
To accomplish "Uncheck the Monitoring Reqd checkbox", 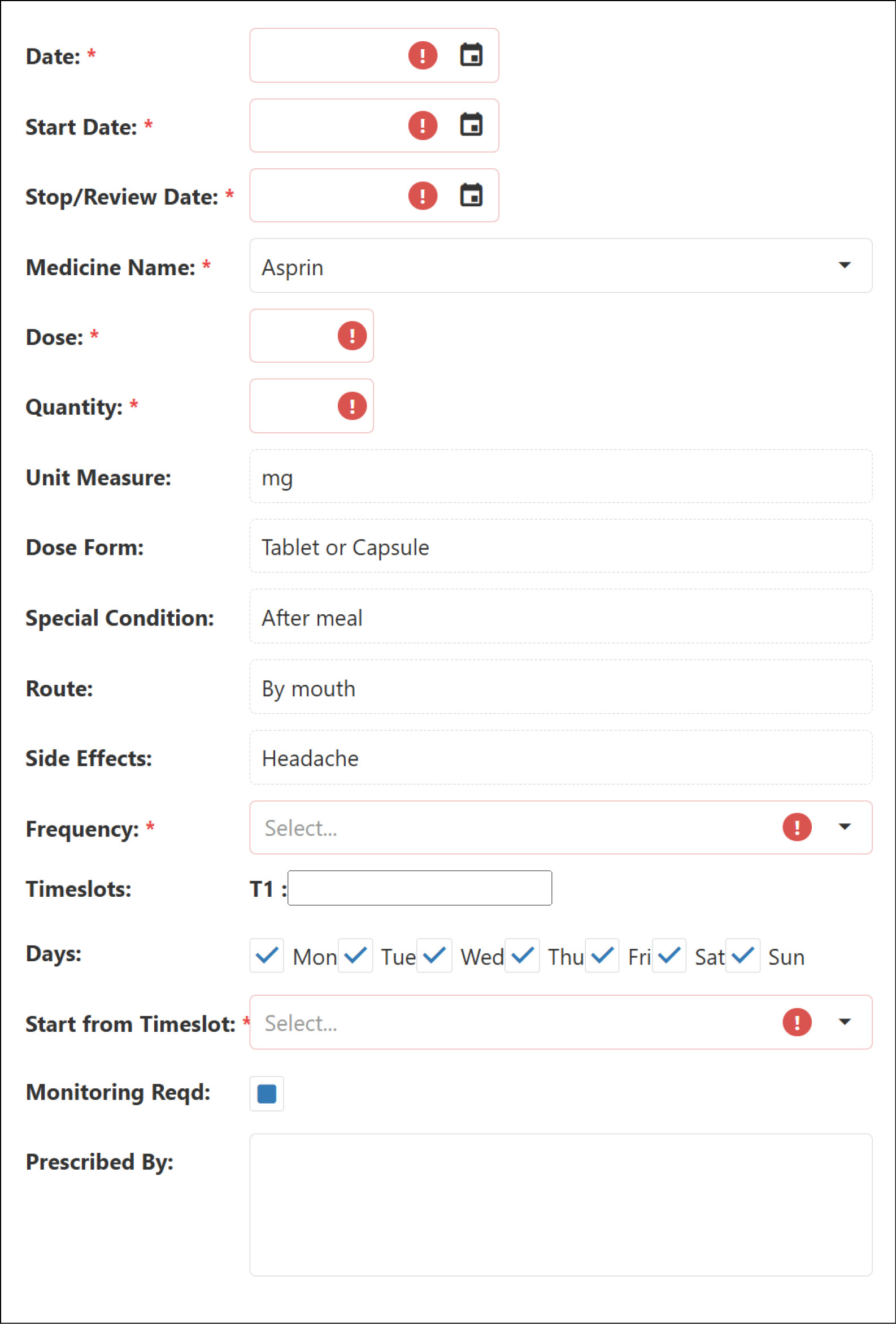I will click(266, 1093).
